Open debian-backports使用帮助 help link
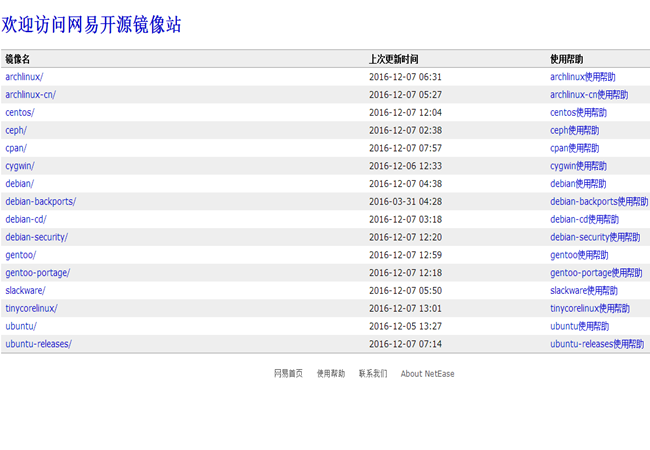Viewport: 650px width, 450px height. tap(599, 201)
